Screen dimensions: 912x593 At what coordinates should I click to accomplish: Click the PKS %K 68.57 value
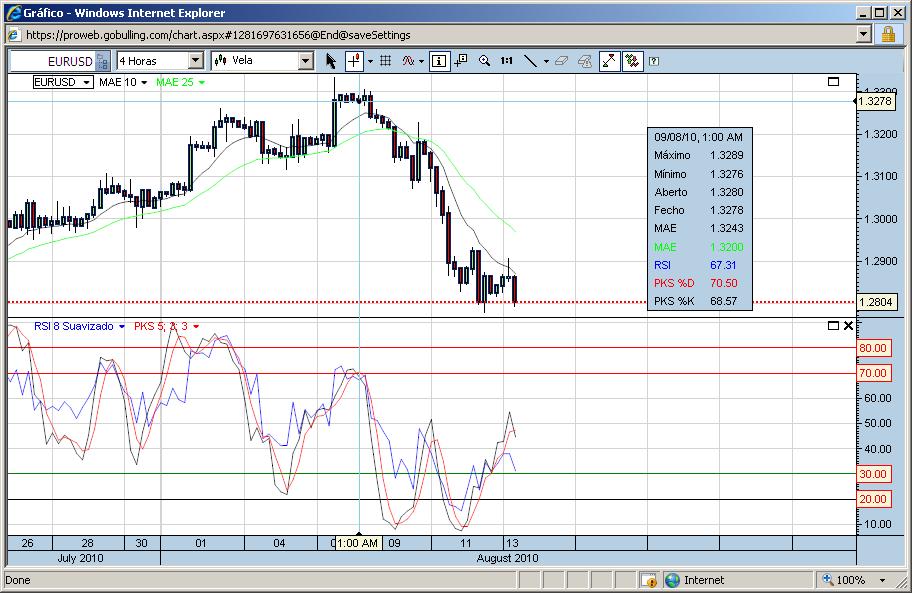(724, 301)
